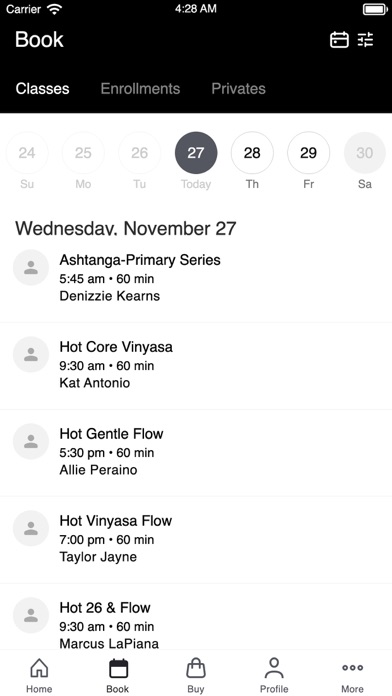Tap the More three-dots icon
Screen dimensions: 392x696
(x=352, y=668)
